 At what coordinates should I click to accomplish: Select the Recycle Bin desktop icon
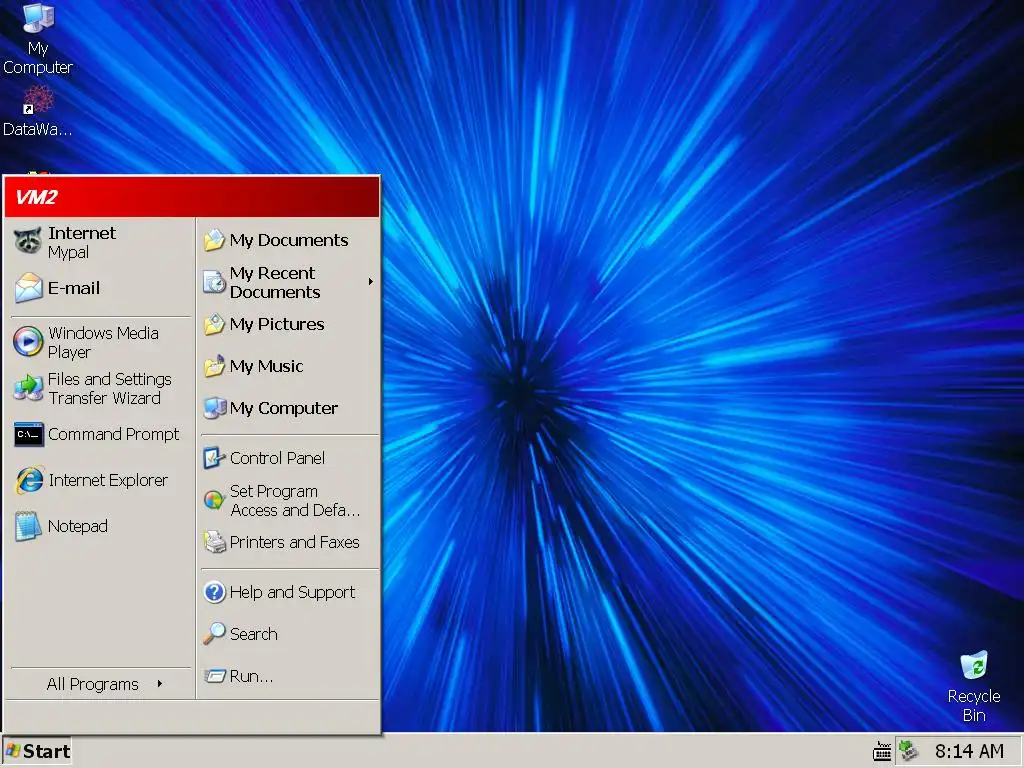point(974,686)
